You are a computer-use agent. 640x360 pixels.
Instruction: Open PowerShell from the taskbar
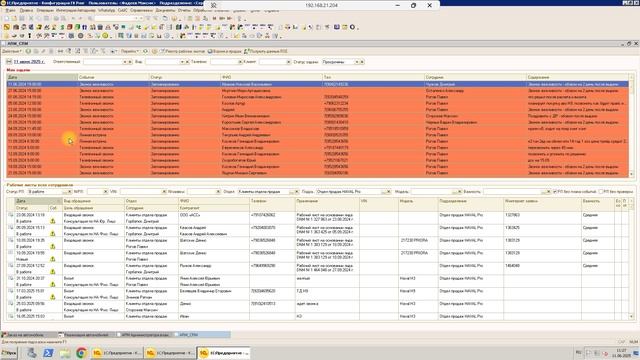(48, 353)
